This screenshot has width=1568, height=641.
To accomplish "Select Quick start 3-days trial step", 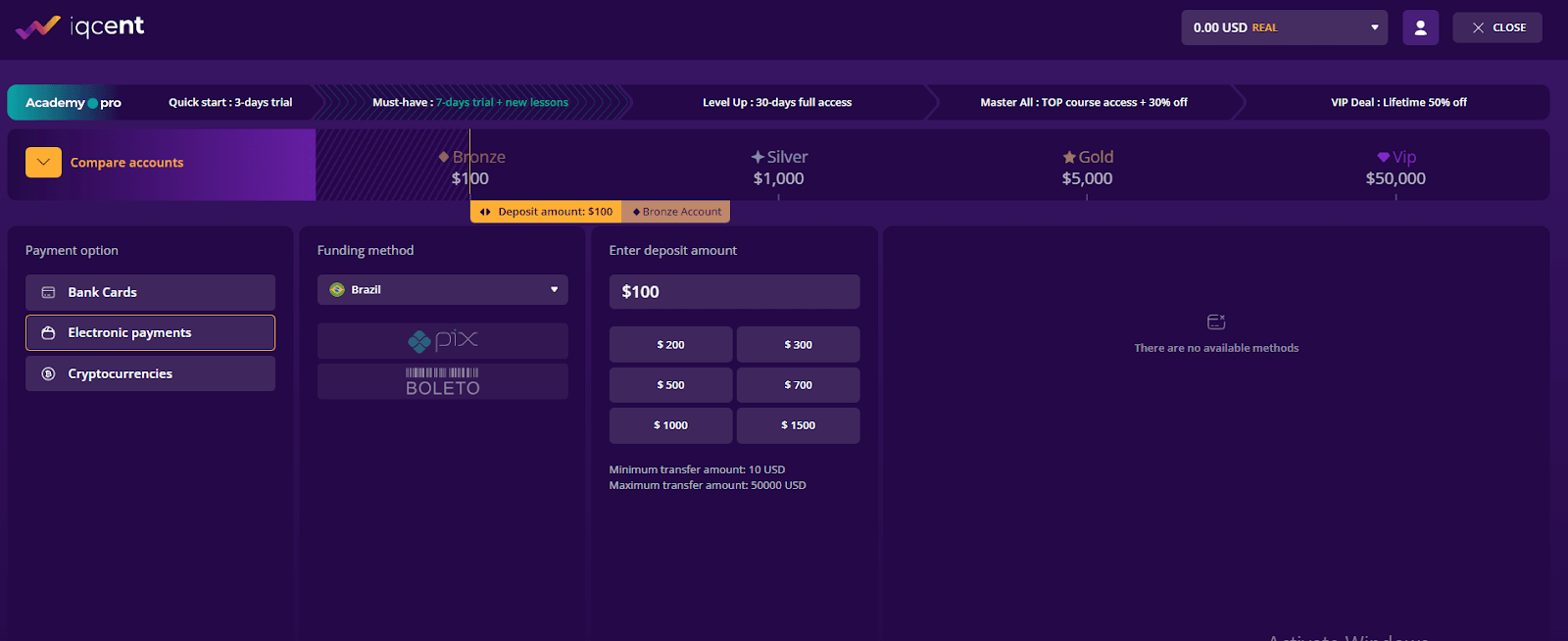I will 230,102.
